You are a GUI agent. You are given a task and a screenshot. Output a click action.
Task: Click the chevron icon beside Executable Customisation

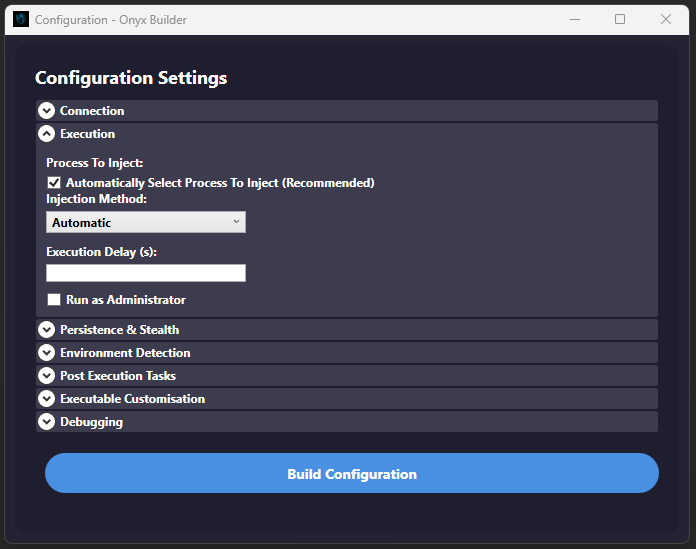pos(46,399)
